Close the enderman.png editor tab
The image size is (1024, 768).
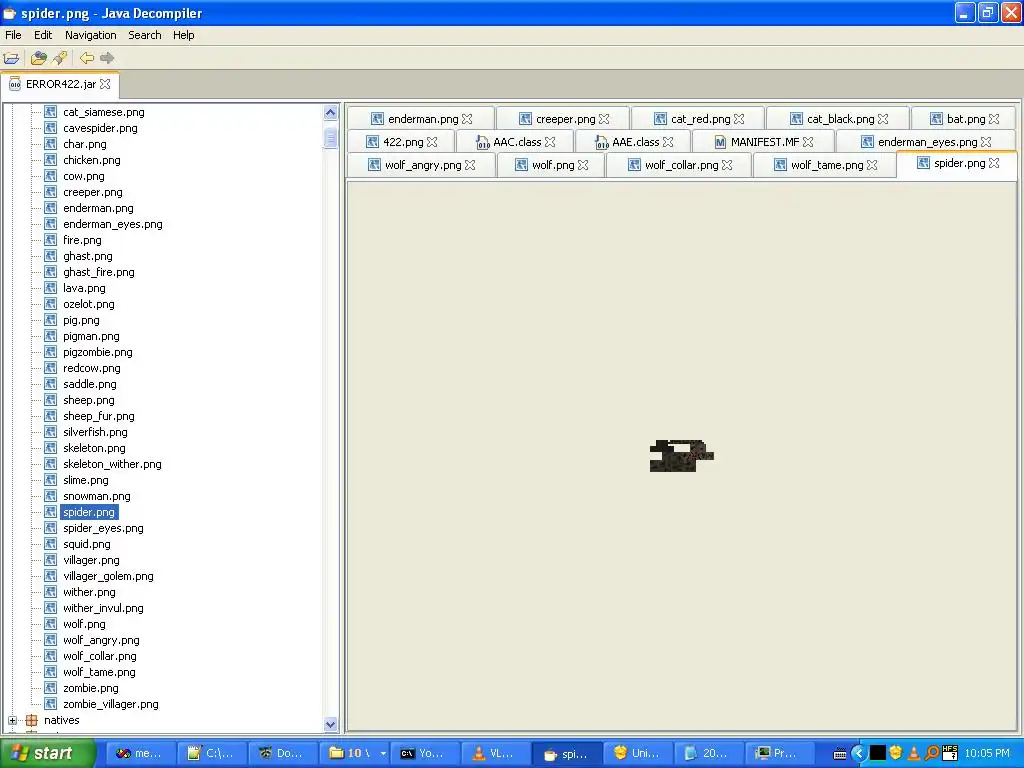pyautogui.click(x=467, y=119)
